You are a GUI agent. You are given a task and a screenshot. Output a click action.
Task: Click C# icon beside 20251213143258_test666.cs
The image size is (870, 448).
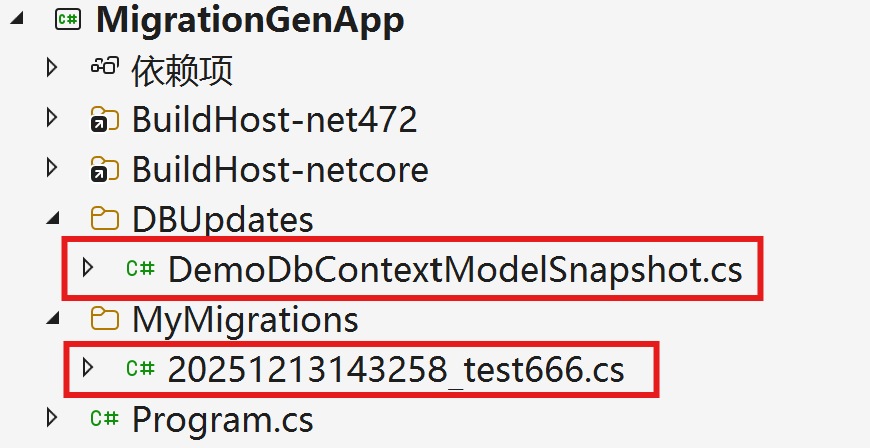pyautogui.click(x=139, y=369)
